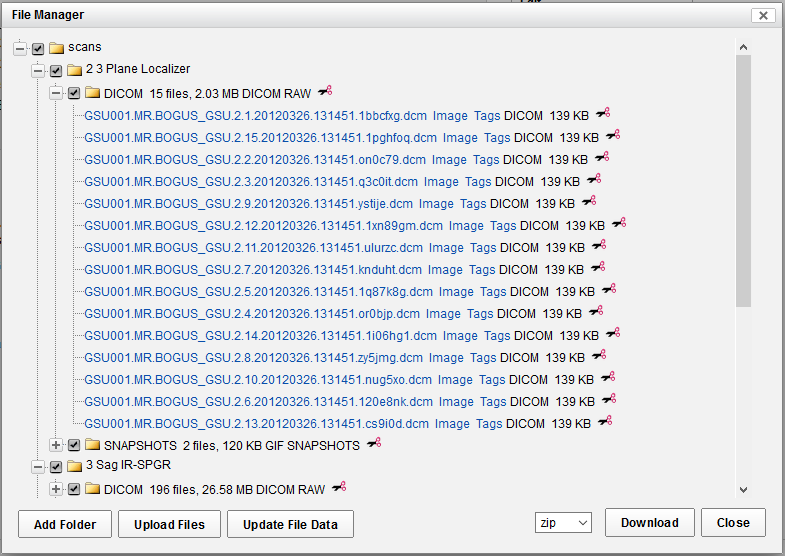Click scissors delete icon for 1bbcfxg.dcm file
Image resolution: width=785 pixels, height=556 pixels.
tap(602, 115)
